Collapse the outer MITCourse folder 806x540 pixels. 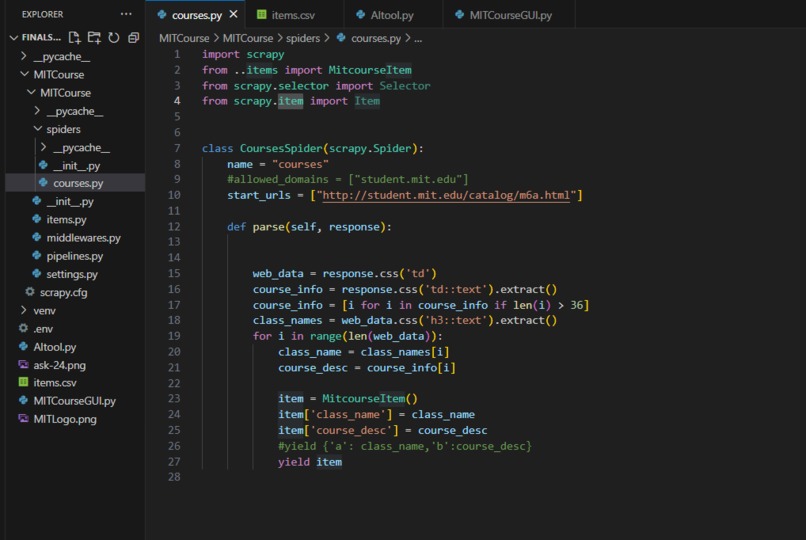coord(24,75)
